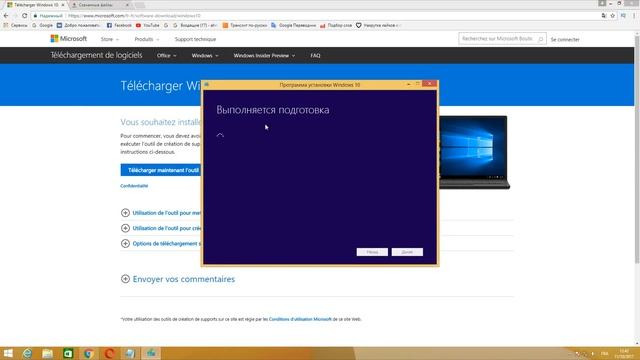Image resolution: width=640 pixels, height=360 pixels.
Task: Switch to the second Chrome tab
Action: [100, 5]
